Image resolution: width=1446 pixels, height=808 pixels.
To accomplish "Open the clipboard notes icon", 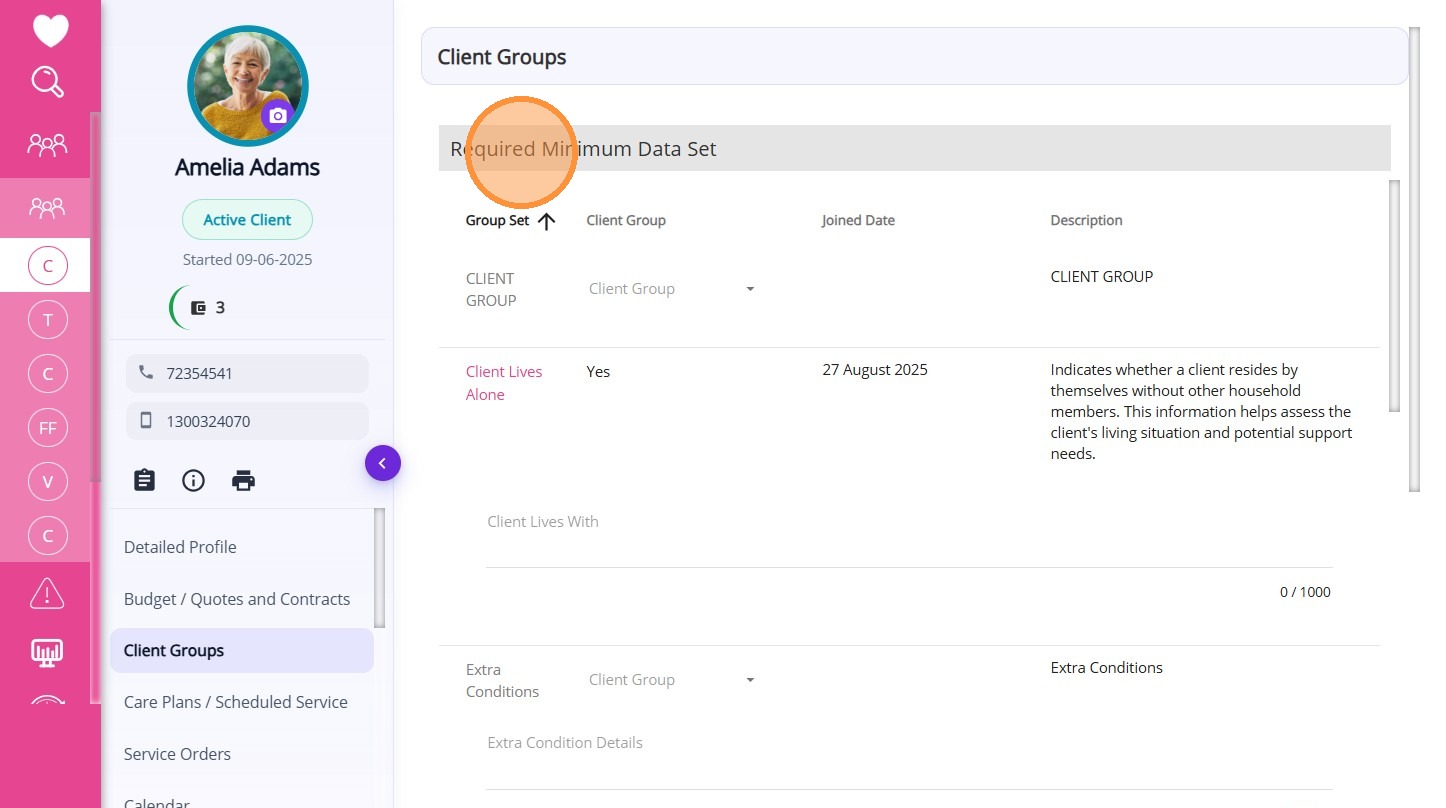I will point(145,480).
